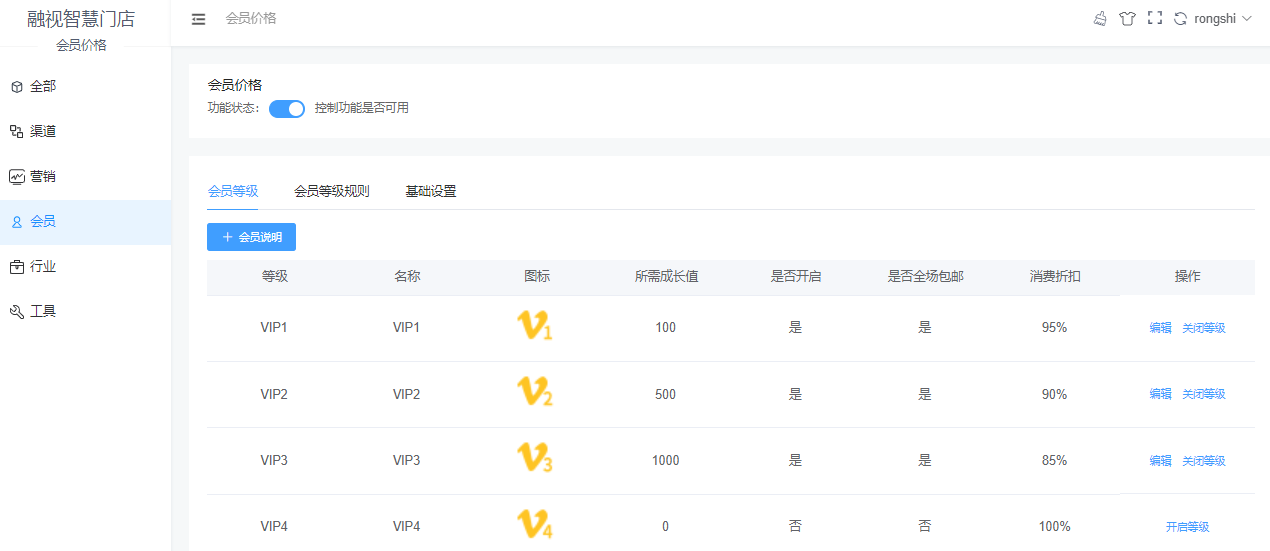Enable VIP4 level via 开启等级
The width and height of the screenshot is (1270, 551).
[1188, 527]
